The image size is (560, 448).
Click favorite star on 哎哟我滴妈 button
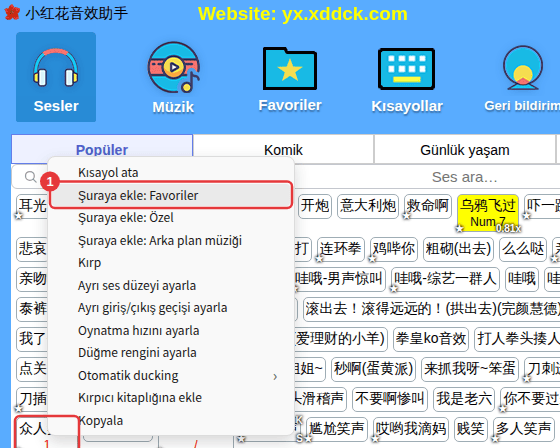[x=375, y=439]
